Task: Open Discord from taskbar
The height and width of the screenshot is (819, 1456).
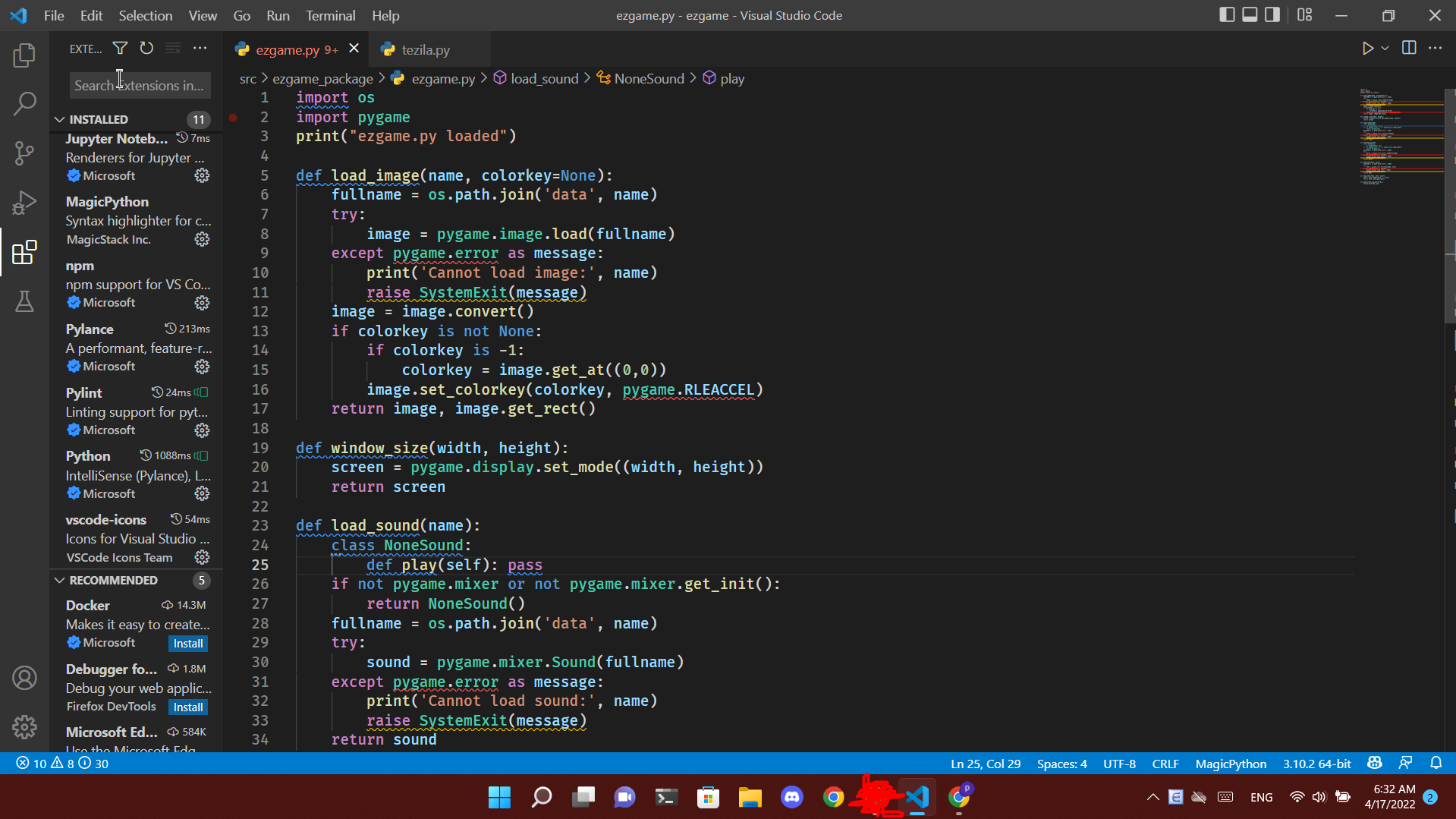Action: tap(792, 797)
